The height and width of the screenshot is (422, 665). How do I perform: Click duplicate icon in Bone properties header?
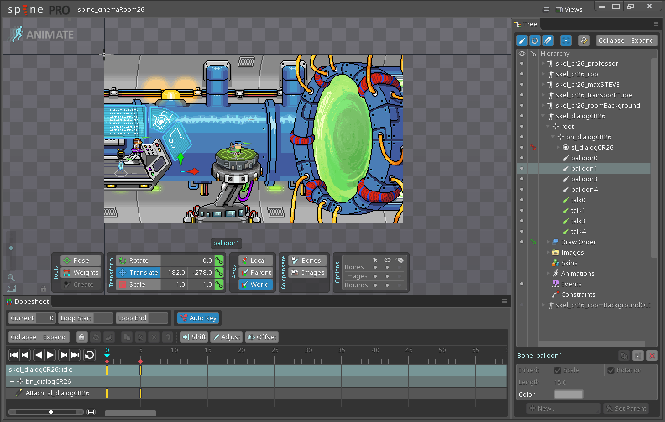624,355
